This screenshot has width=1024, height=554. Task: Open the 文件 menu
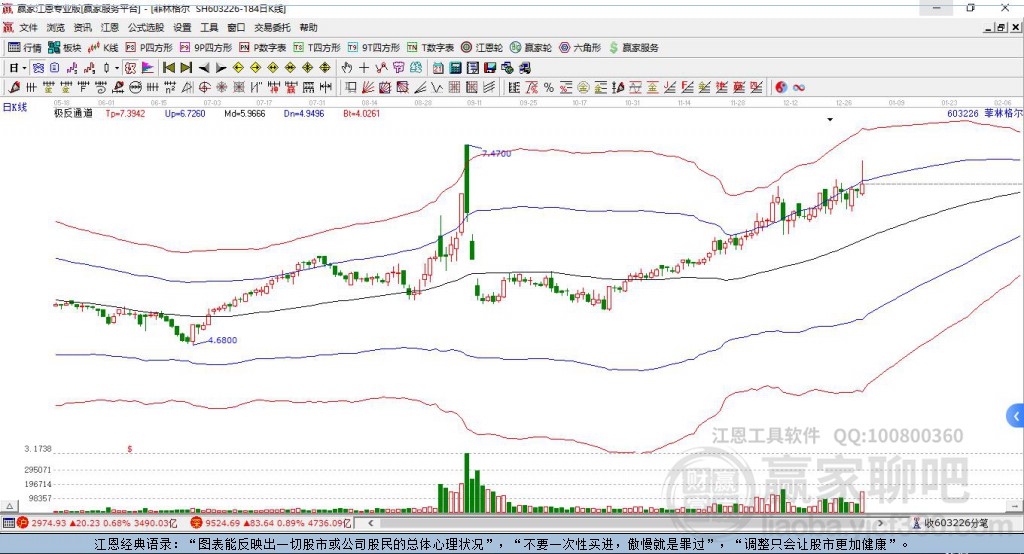click(x=28, y=27)
